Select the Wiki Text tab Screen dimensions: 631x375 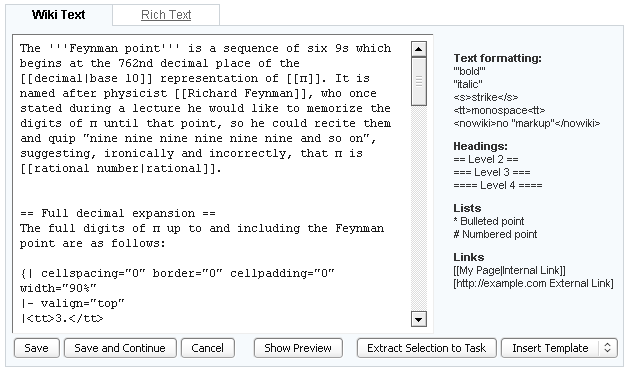[59, 15]
